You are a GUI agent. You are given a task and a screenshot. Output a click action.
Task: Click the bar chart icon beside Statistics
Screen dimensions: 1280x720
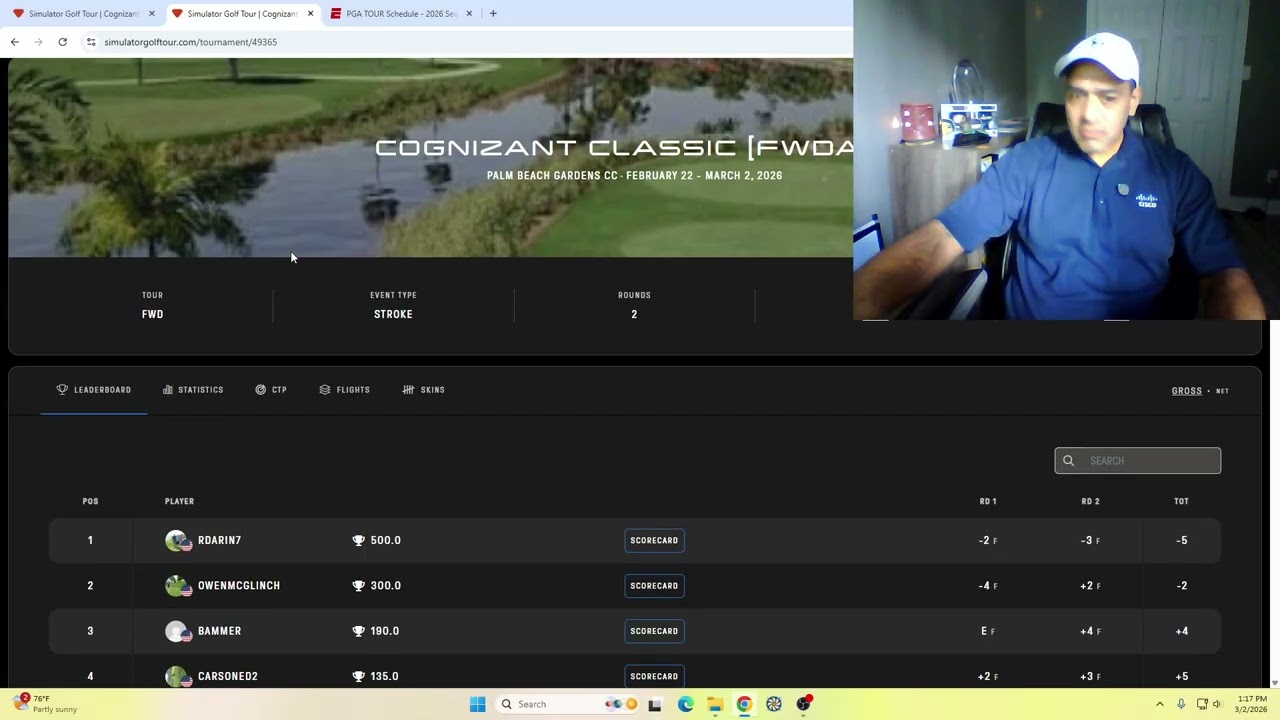[x=168, y=390]
